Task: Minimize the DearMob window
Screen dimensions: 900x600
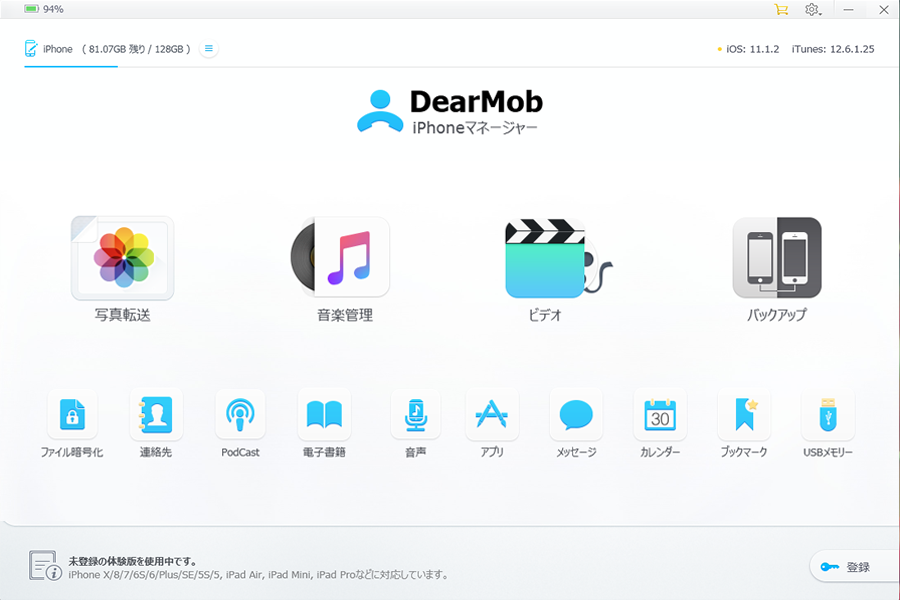Action: coord(848,9)
